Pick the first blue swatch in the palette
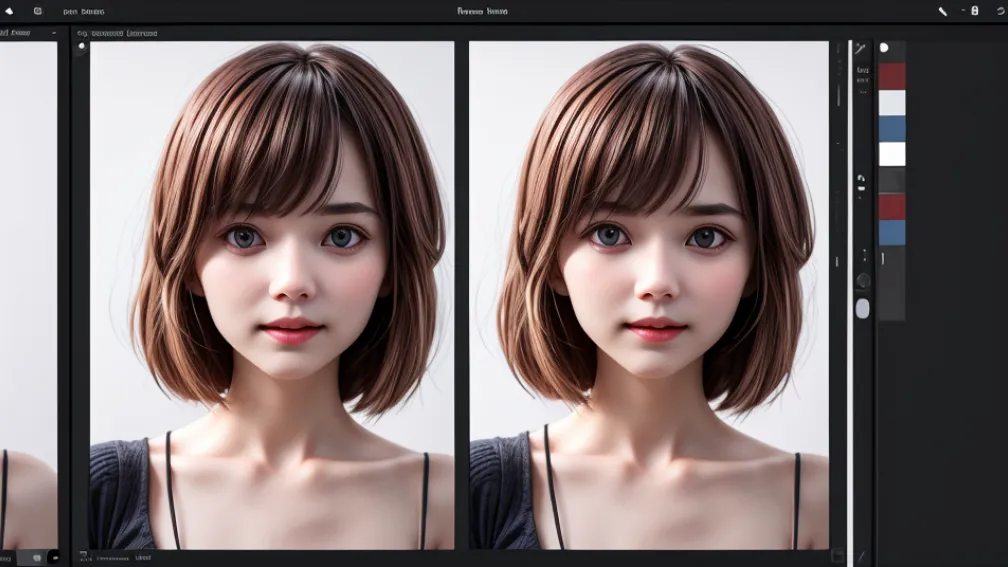The height and width of the screenshot is (567, 1008). 892,129
